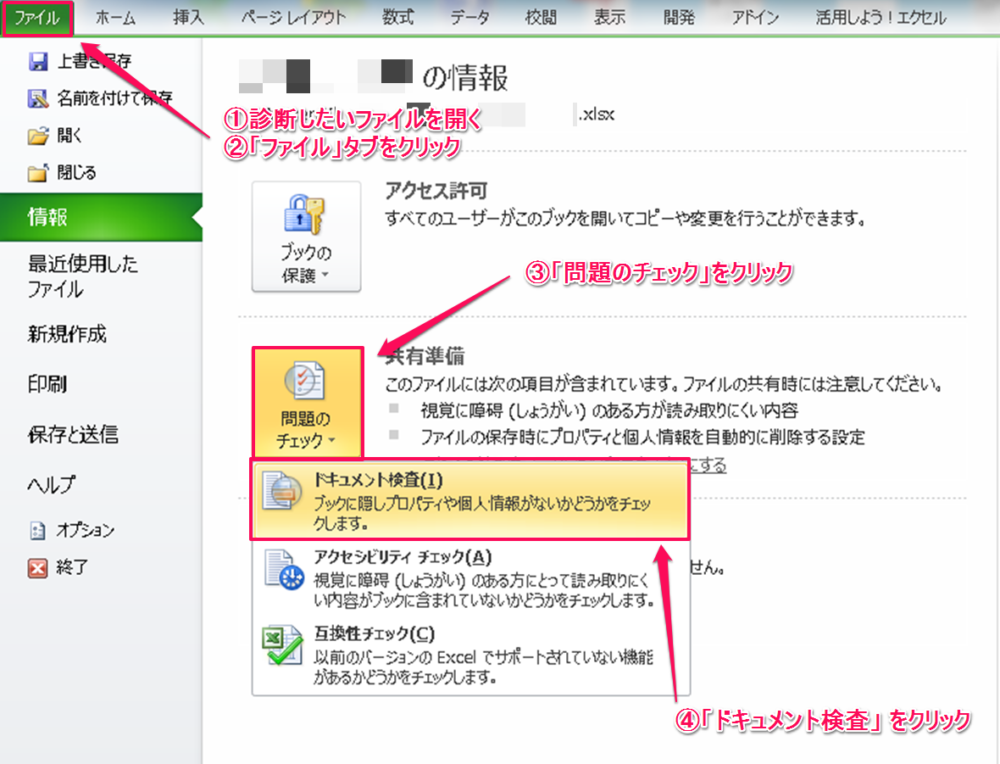Screen dimensions: 1000x764
Task: Switch to the Formulas (数式) ribbon tab
Action: (x=400, y=17)
